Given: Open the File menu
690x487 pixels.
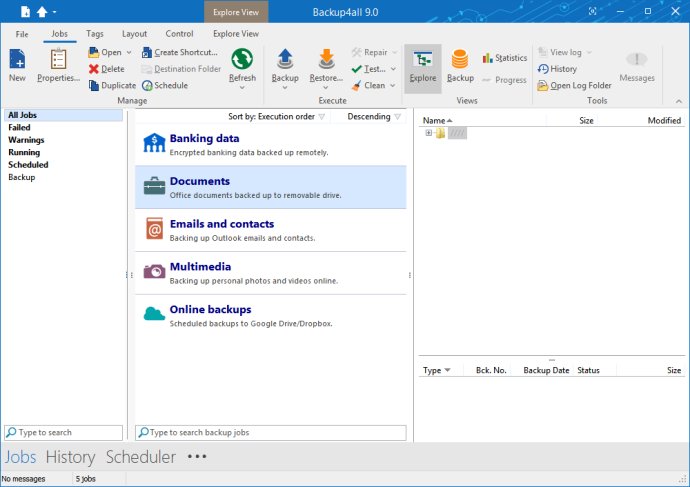Looking at the screenshot, I should pyautogui.click(x=22, y=34).
